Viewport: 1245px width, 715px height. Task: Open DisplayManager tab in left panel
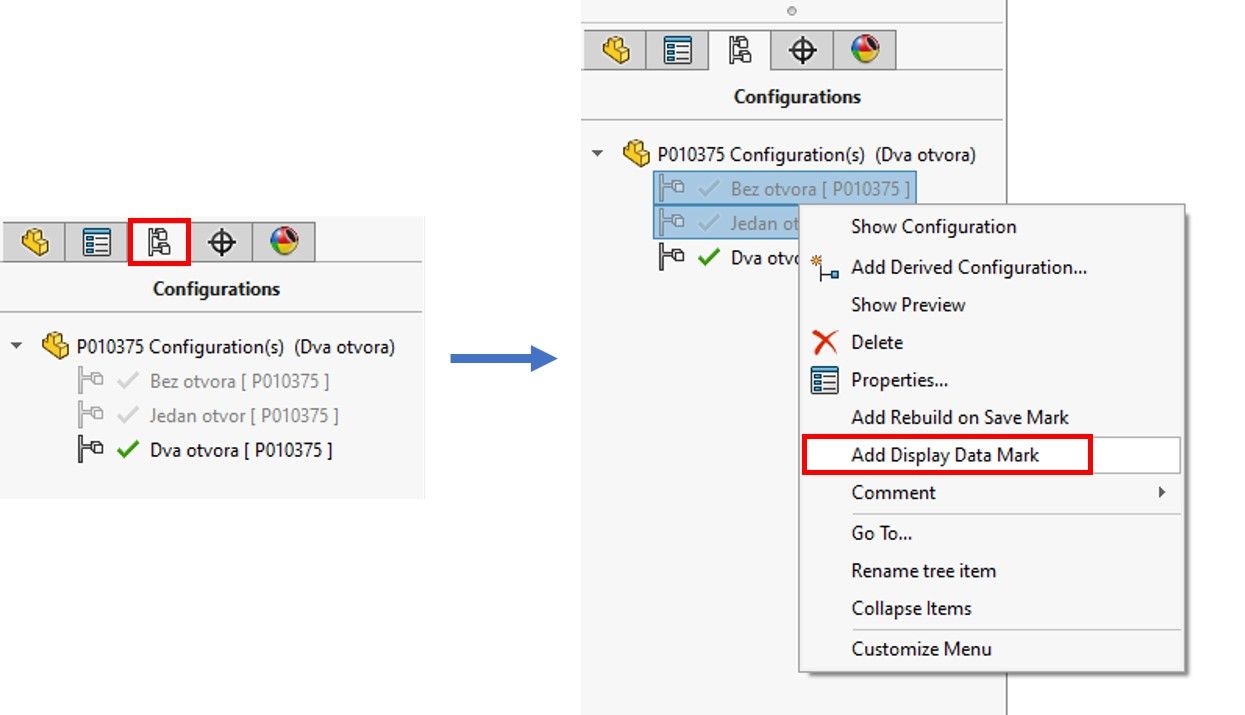tap(284, 242)
